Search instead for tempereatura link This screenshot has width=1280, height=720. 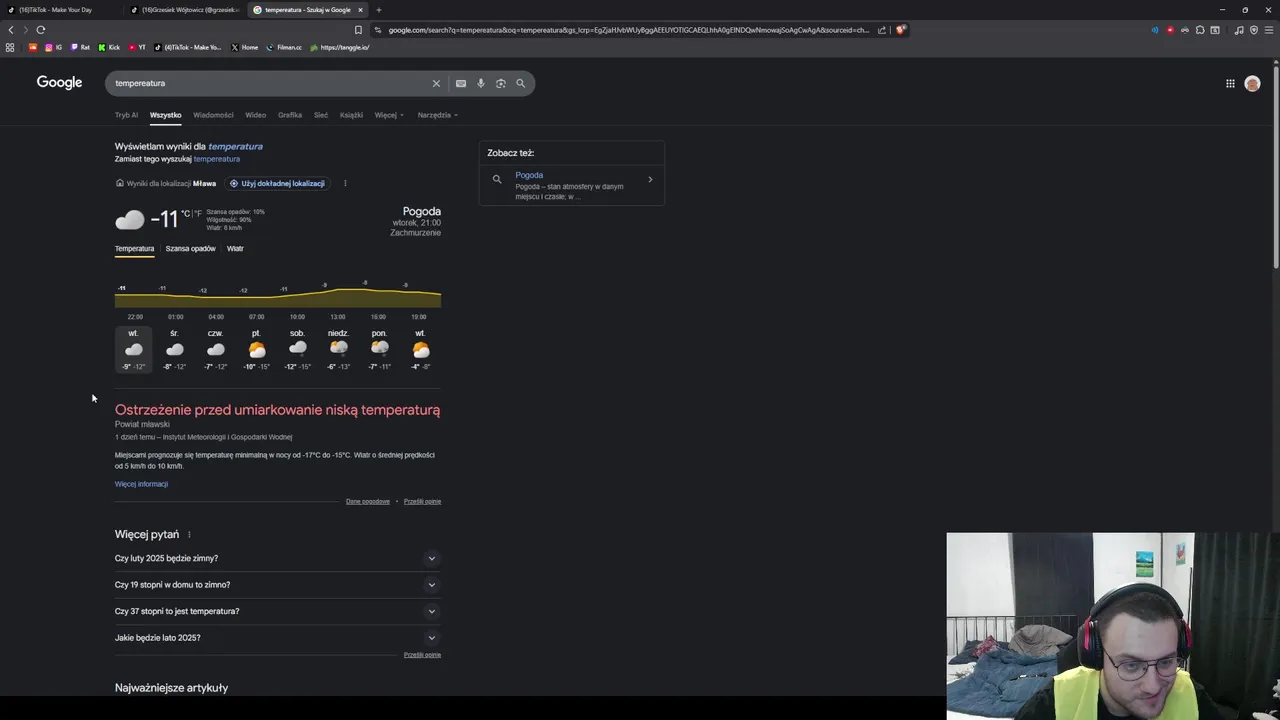tap(216, 159)
